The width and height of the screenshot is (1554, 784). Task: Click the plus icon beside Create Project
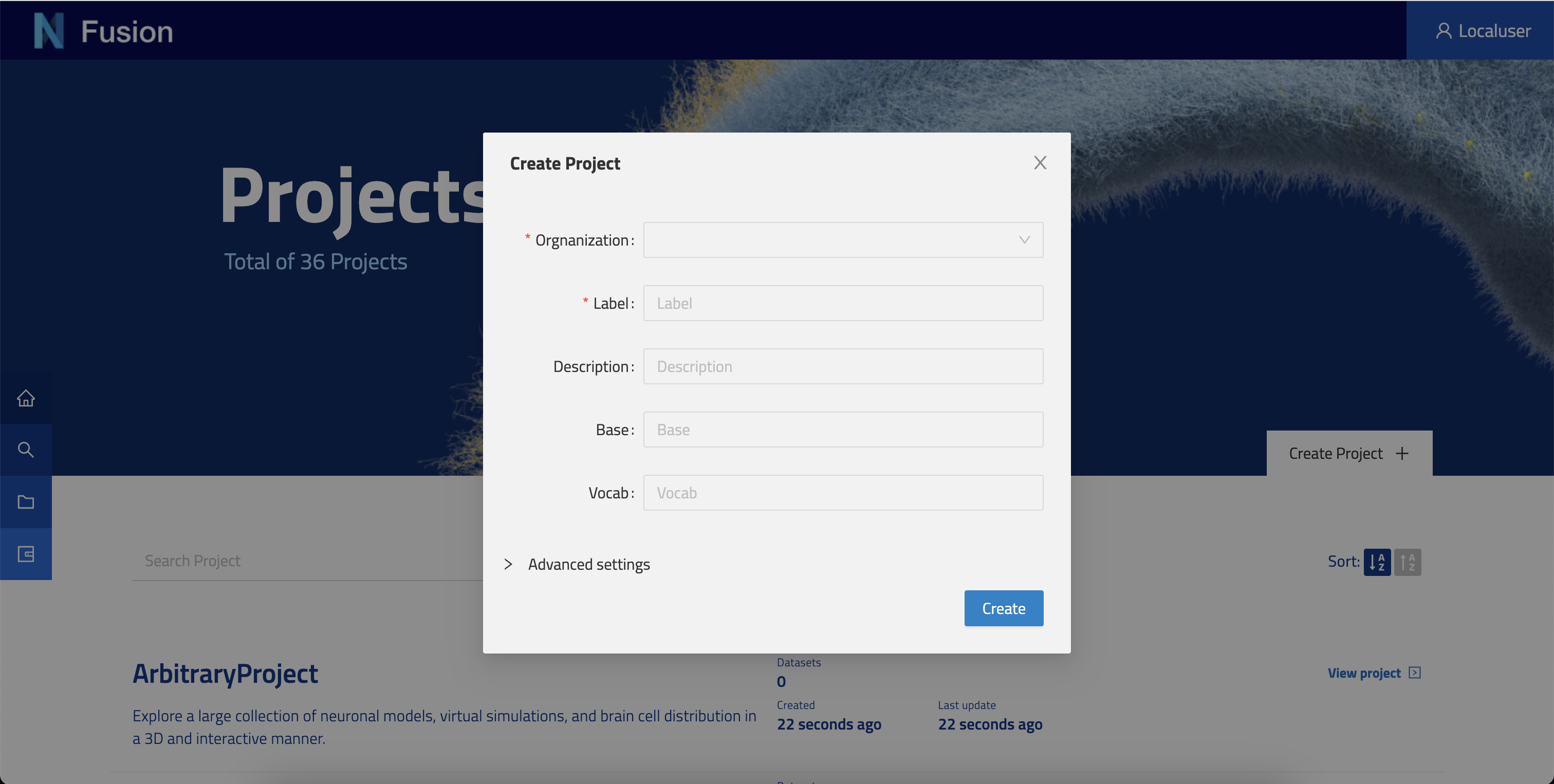tap(1402, 454)
